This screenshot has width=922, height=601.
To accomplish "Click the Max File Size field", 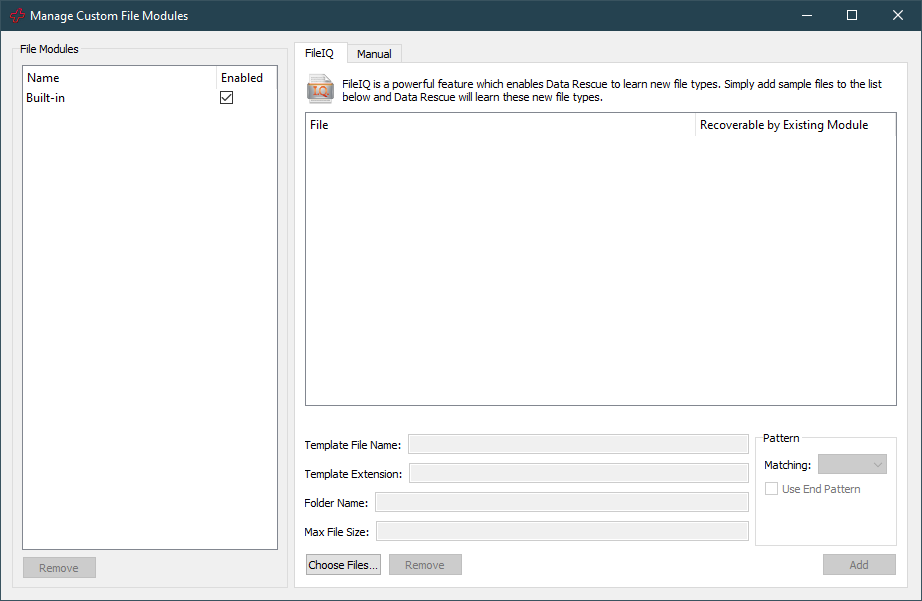I will coord(563,531).
